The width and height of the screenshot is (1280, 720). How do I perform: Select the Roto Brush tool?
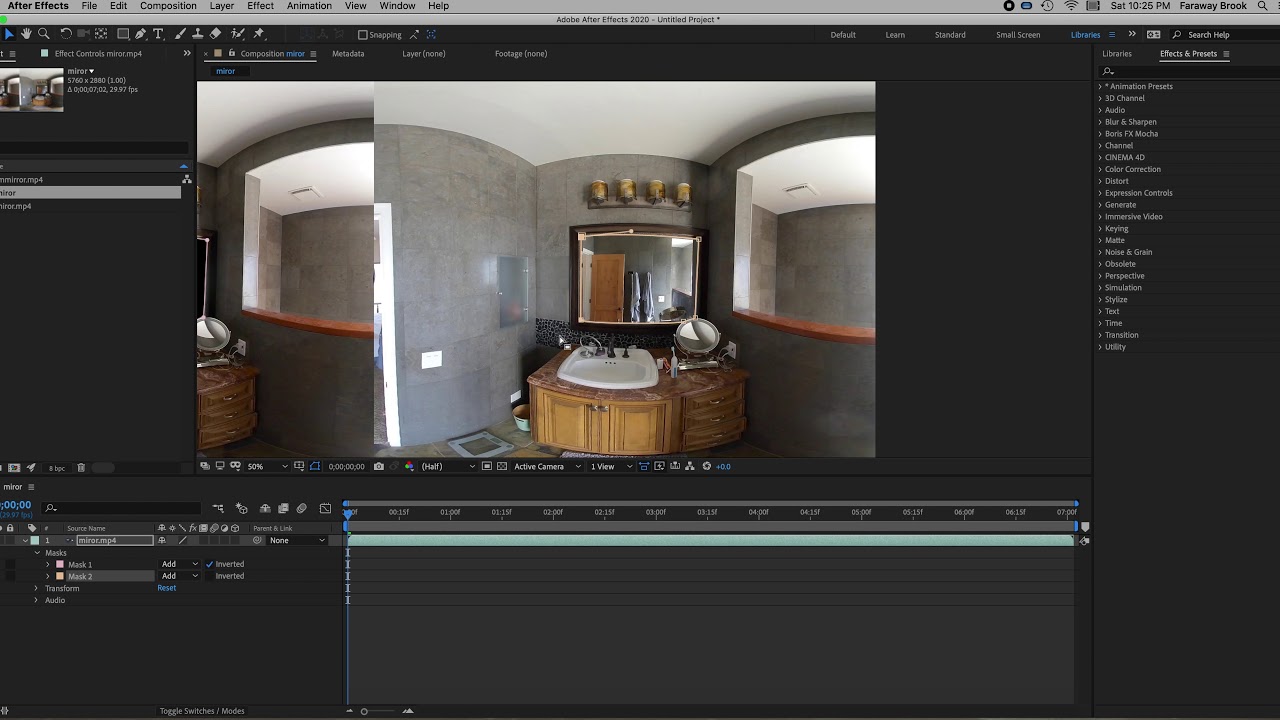237,34
